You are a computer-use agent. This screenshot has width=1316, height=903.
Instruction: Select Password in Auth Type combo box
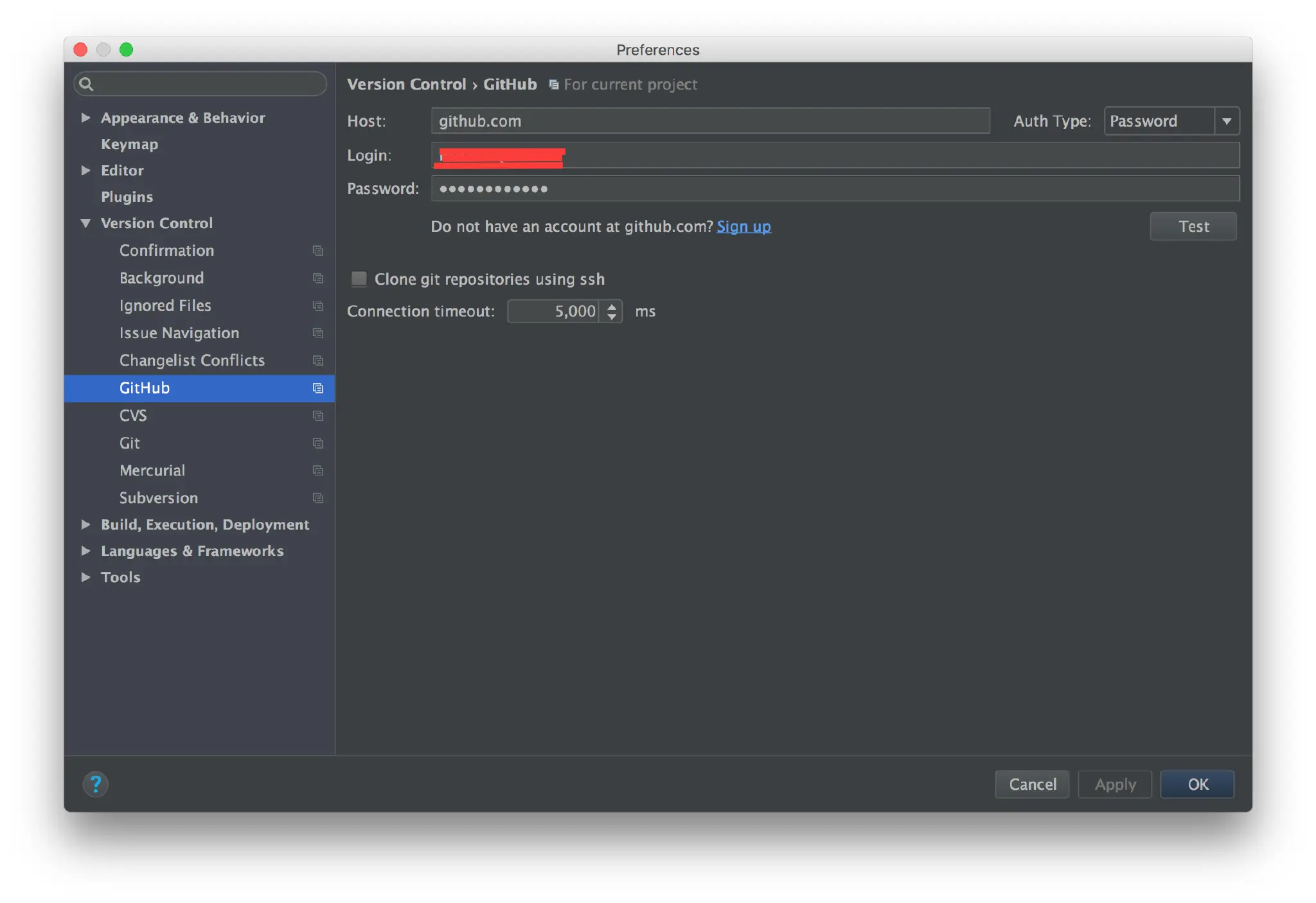1159,121
